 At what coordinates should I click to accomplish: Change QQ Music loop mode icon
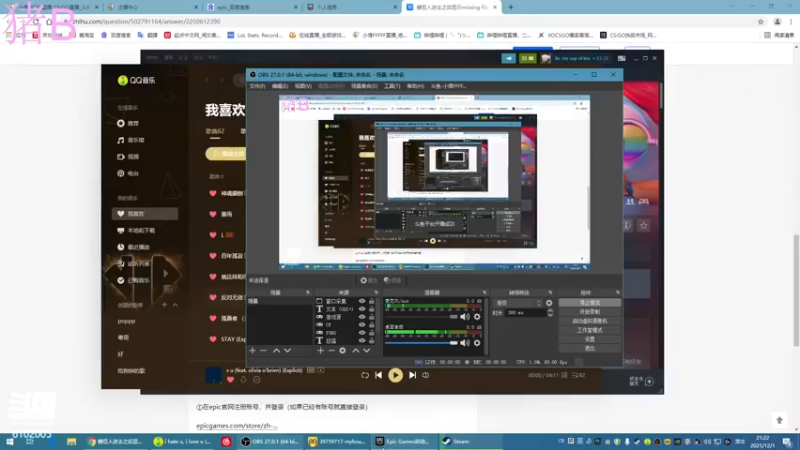coord(365,375)
